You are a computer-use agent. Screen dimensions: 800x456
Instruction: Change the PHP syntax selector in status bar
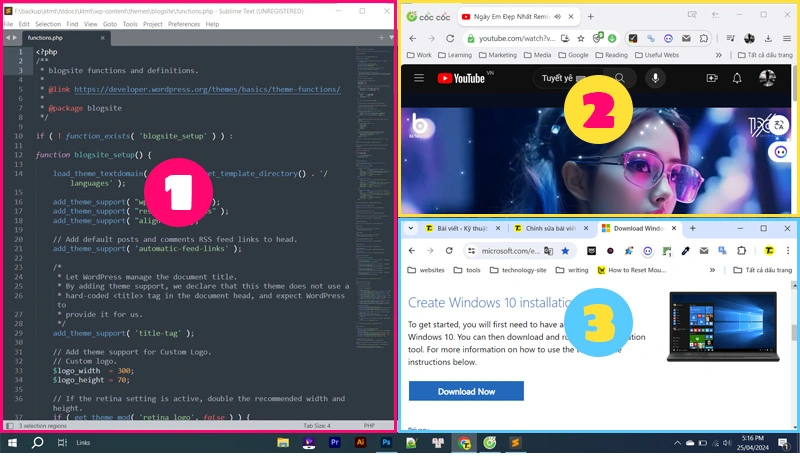point(368,426)
